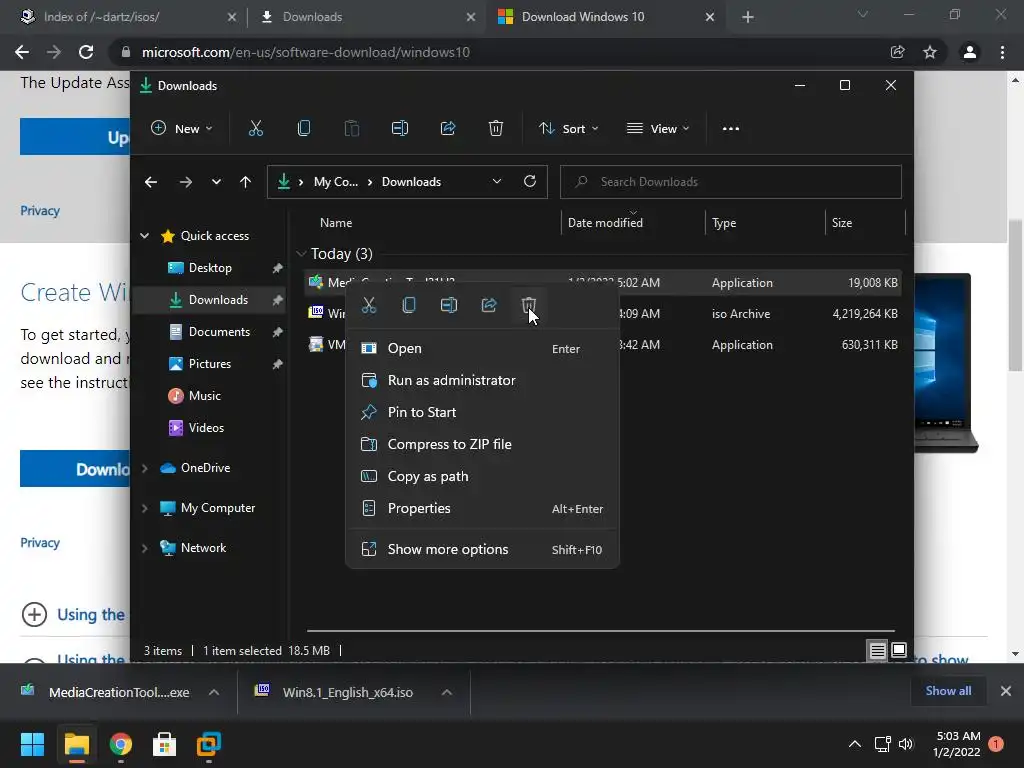Open the volume icon in system tray
The image size is (1024, 768).
click(906, 744)
